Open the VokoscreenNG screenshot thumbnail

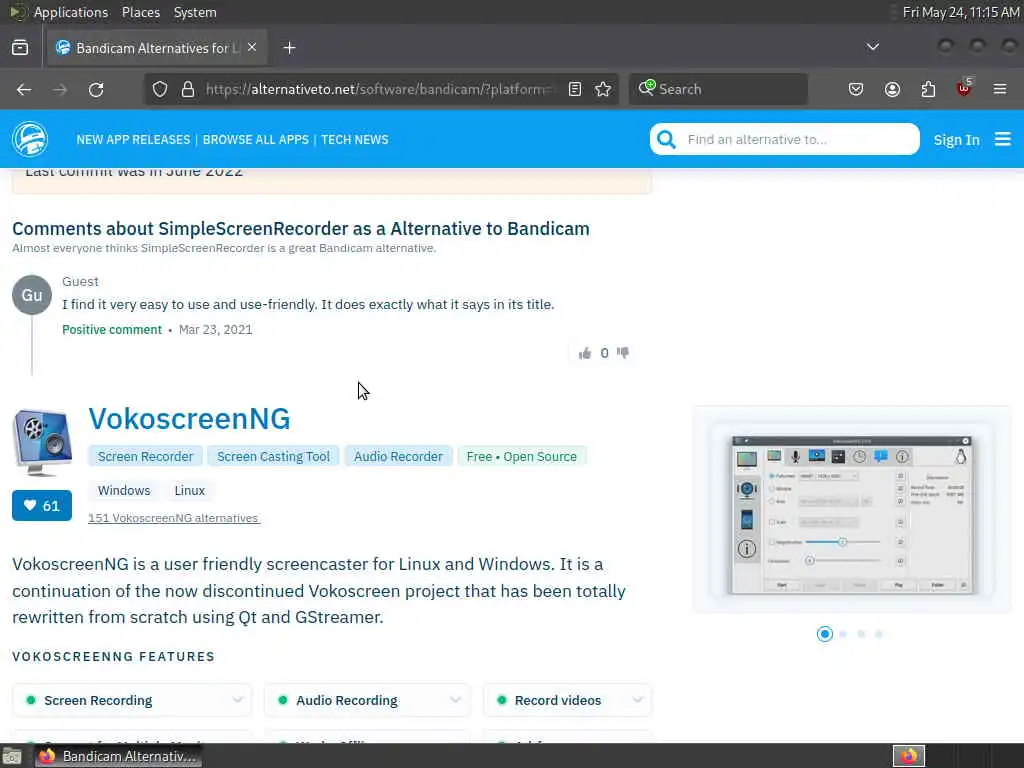[852, 515]
